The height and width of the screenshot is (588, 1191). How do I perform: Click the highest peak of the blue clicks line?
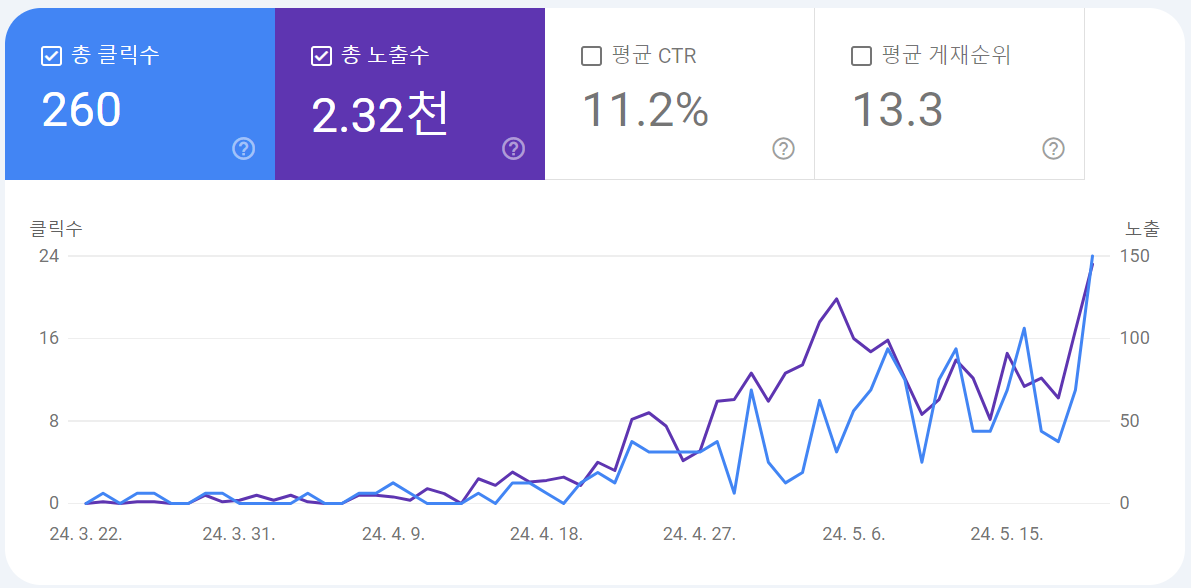pos(1092,258)
